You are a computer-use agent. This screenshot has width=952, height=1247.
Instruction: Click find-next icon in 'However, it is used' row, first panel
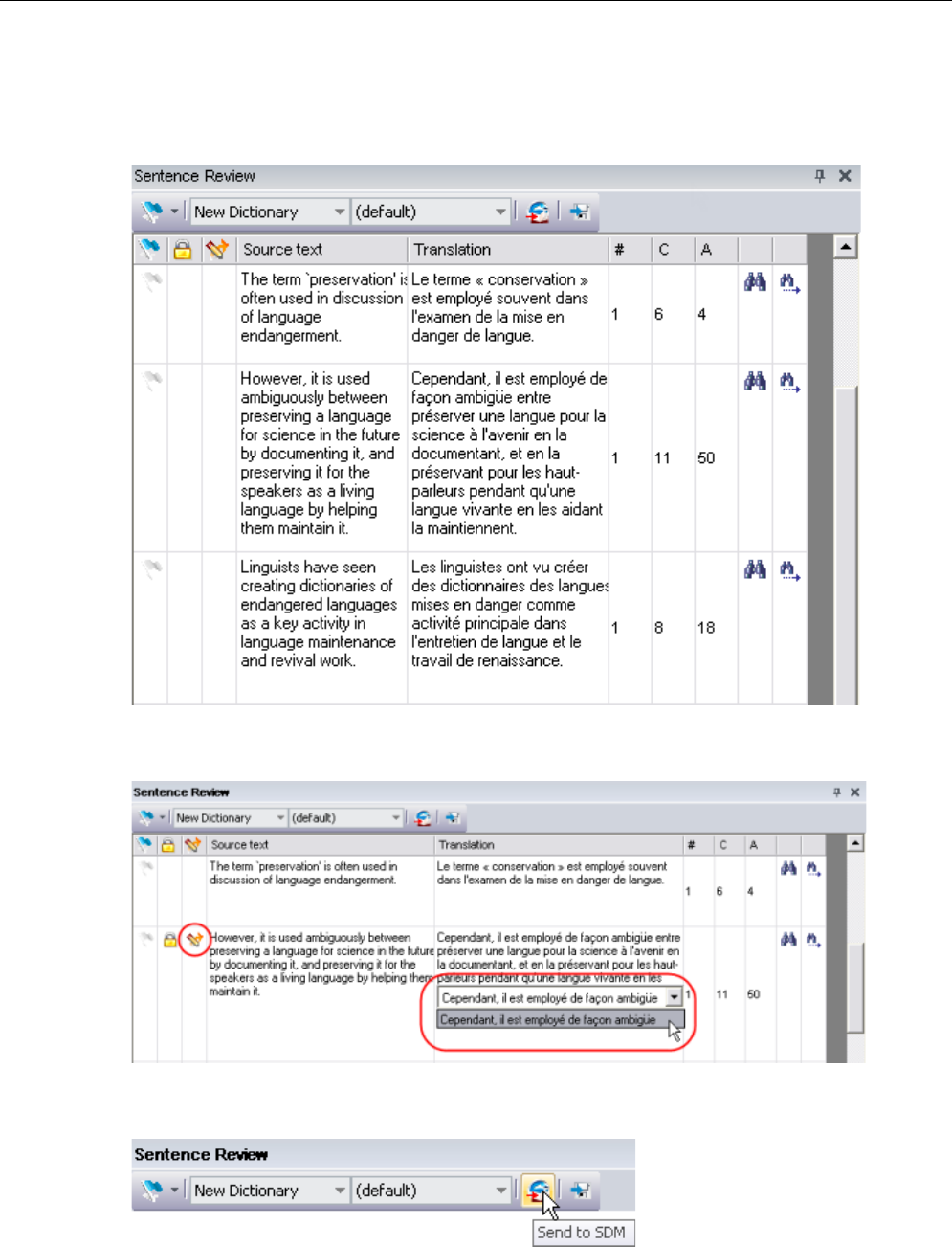pyautogui.click(x=789, y=382)
